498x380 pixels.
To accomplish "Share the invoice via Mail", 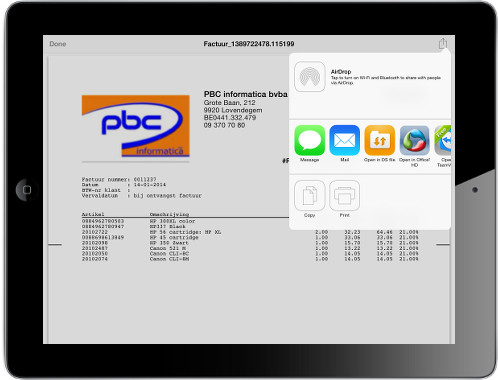I will (345, 140).
